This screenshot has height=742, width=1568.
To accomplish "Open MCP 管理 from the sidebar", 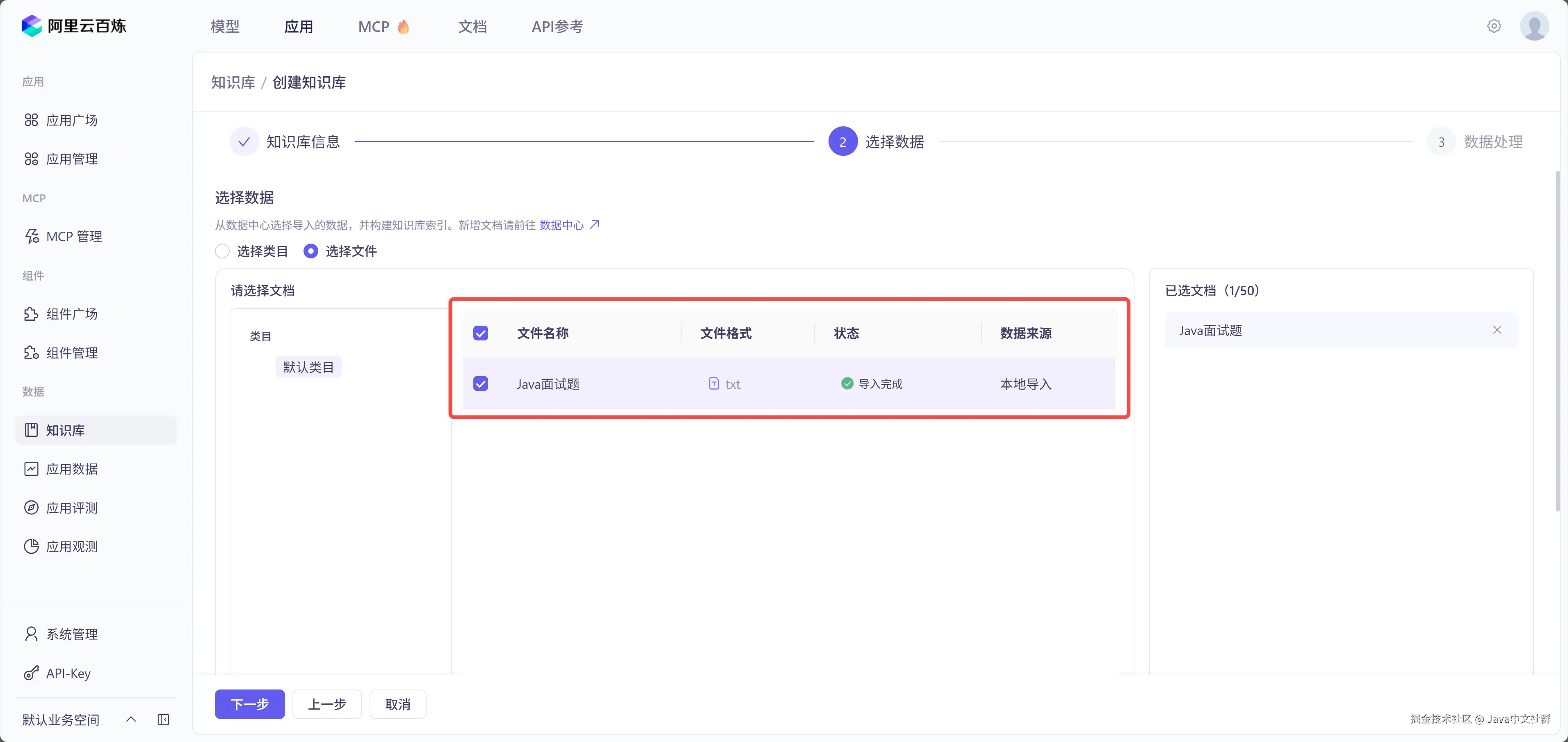I will click(x=74, y=236).
